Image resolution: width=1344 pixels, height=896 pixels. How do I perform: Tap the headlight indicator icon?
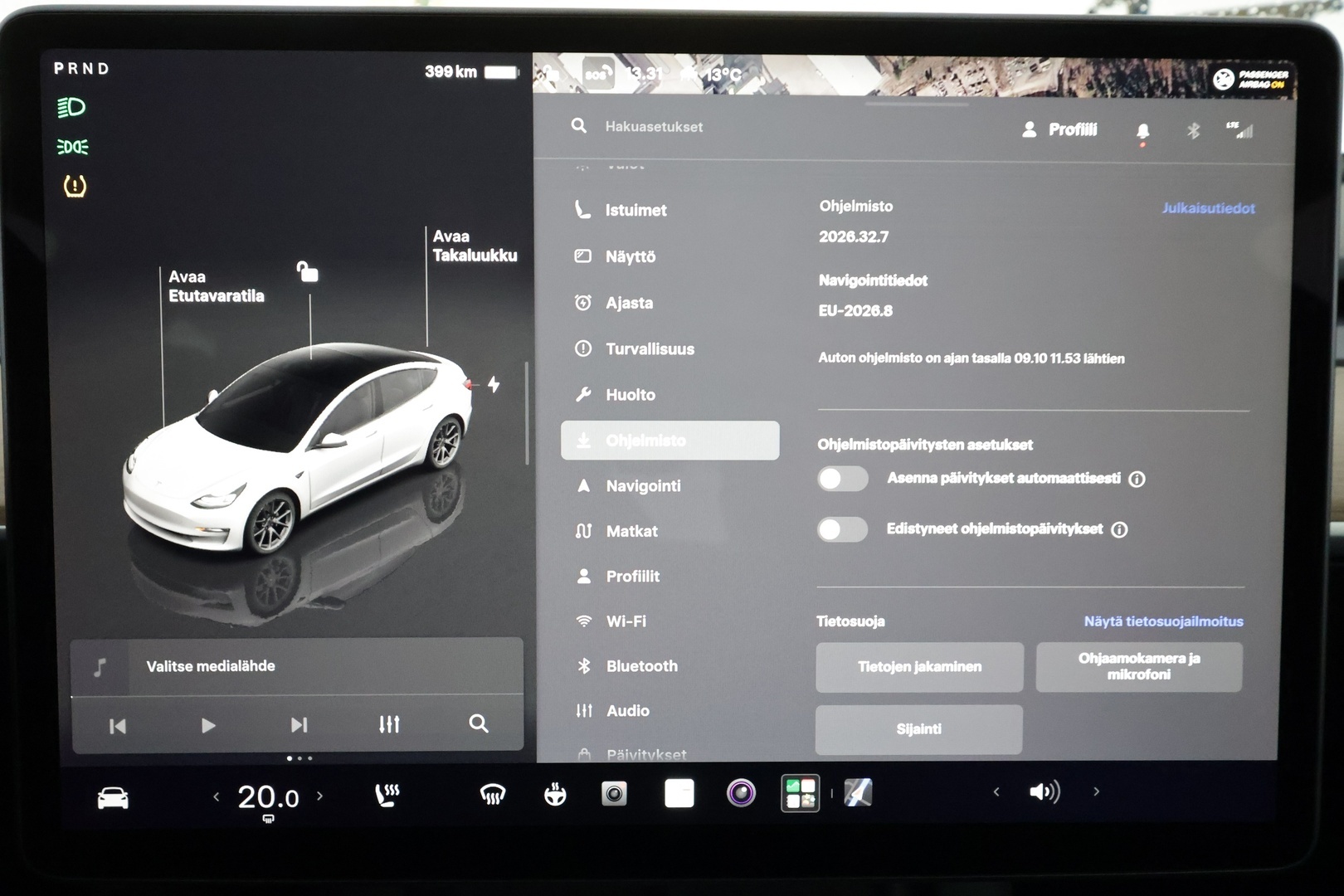71,107
